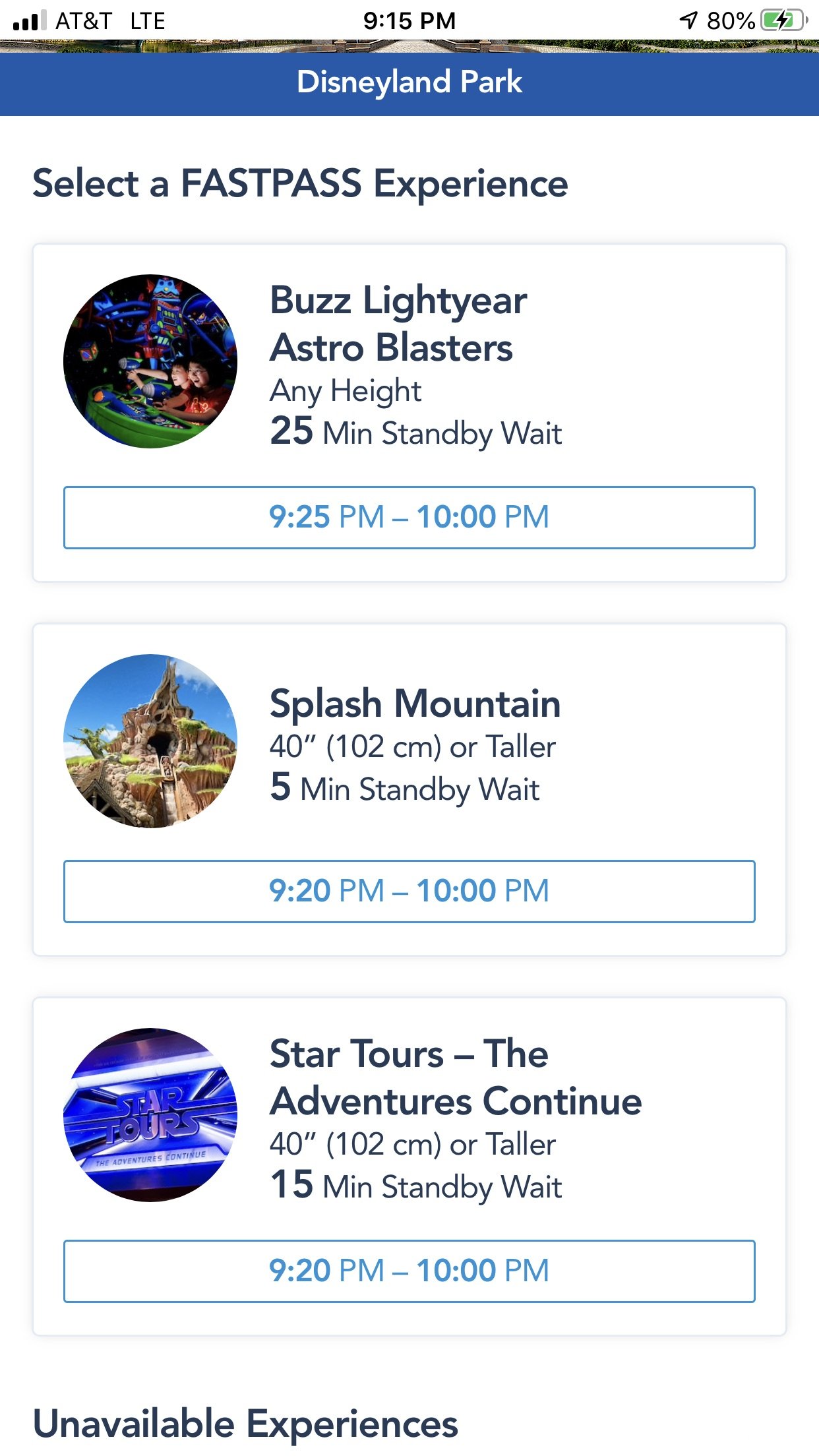Image resolution: width=819 pixels, height=1456 pixels.
Task: Tap the battery charging icon
Action: point(784,20)
